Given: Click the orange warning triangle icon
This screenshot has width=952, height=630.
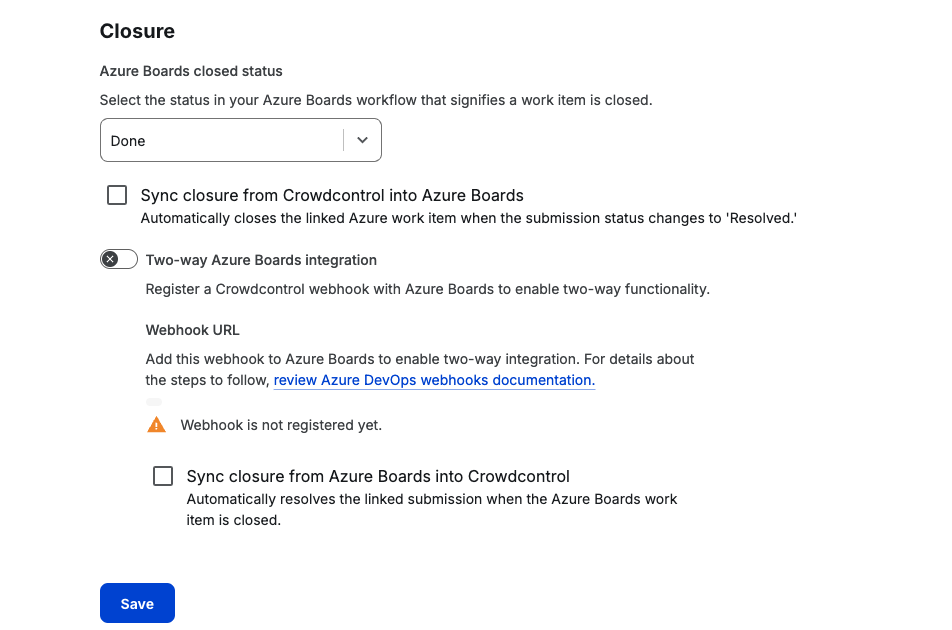Looking at the screenshot, I should click(x=156, y=425).
